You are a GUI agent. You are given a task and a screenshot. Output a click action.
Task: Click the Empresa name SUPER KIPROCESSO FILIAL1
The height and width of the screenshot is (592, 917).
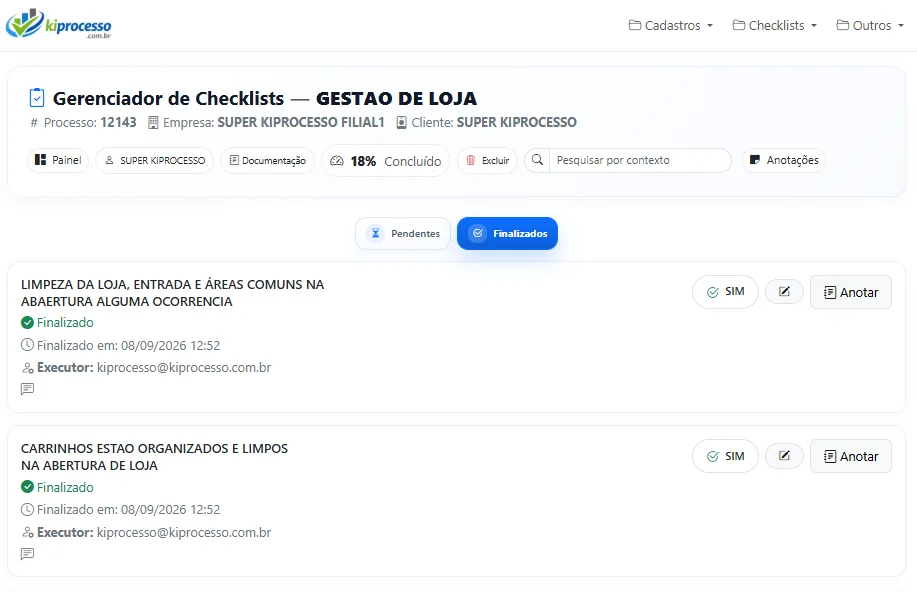pyautogui.click(x=301, y=122)
